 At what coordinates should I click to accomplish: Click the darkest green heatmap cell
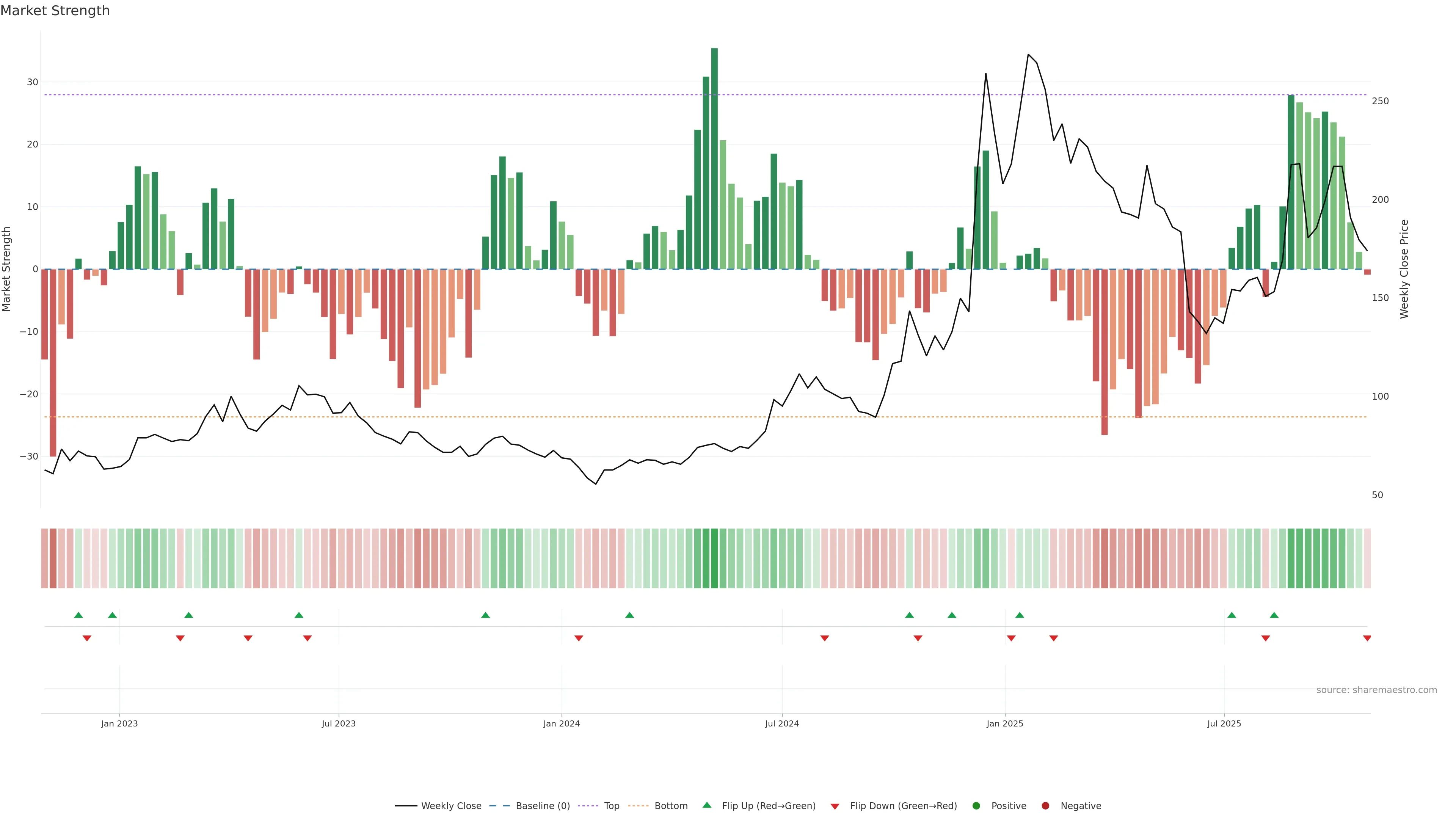(x=714, y=558)
